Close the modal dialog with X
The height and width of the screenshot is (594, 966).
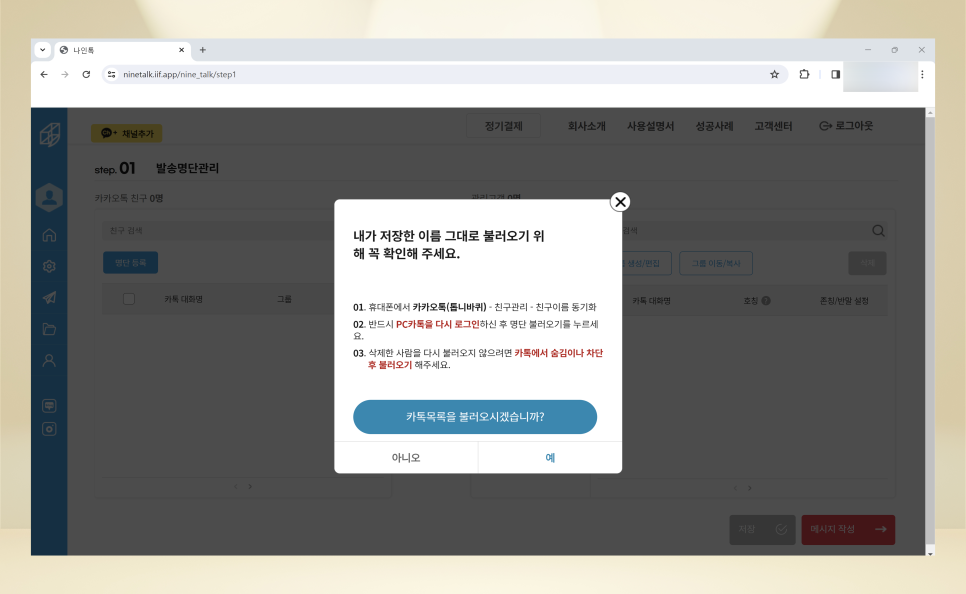pos(620,201)
